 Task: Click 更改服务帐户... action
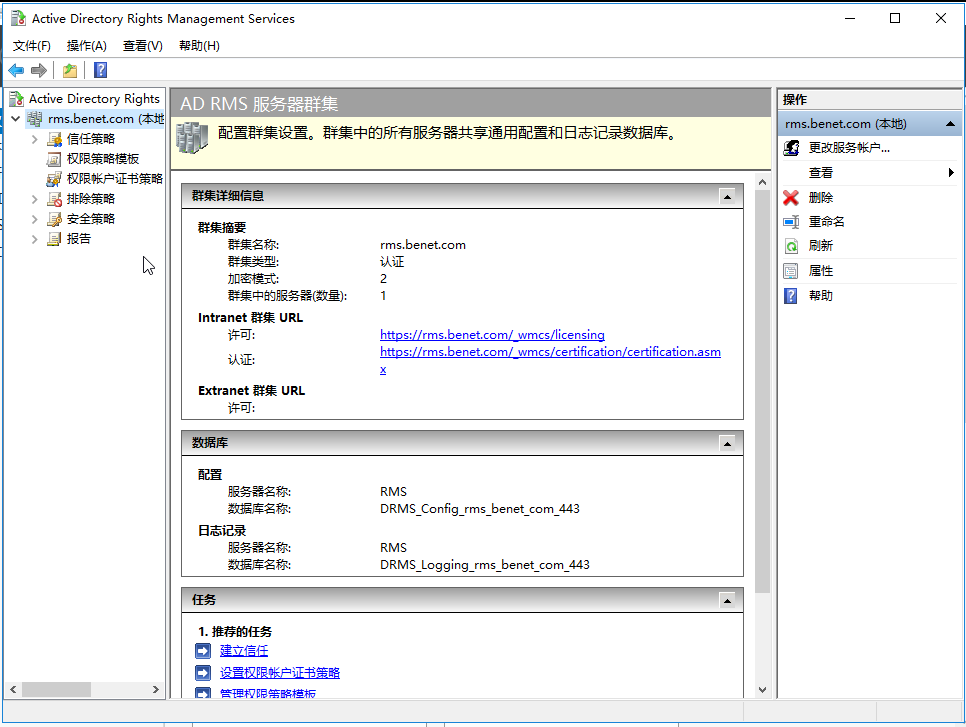(x=849, y=148)
